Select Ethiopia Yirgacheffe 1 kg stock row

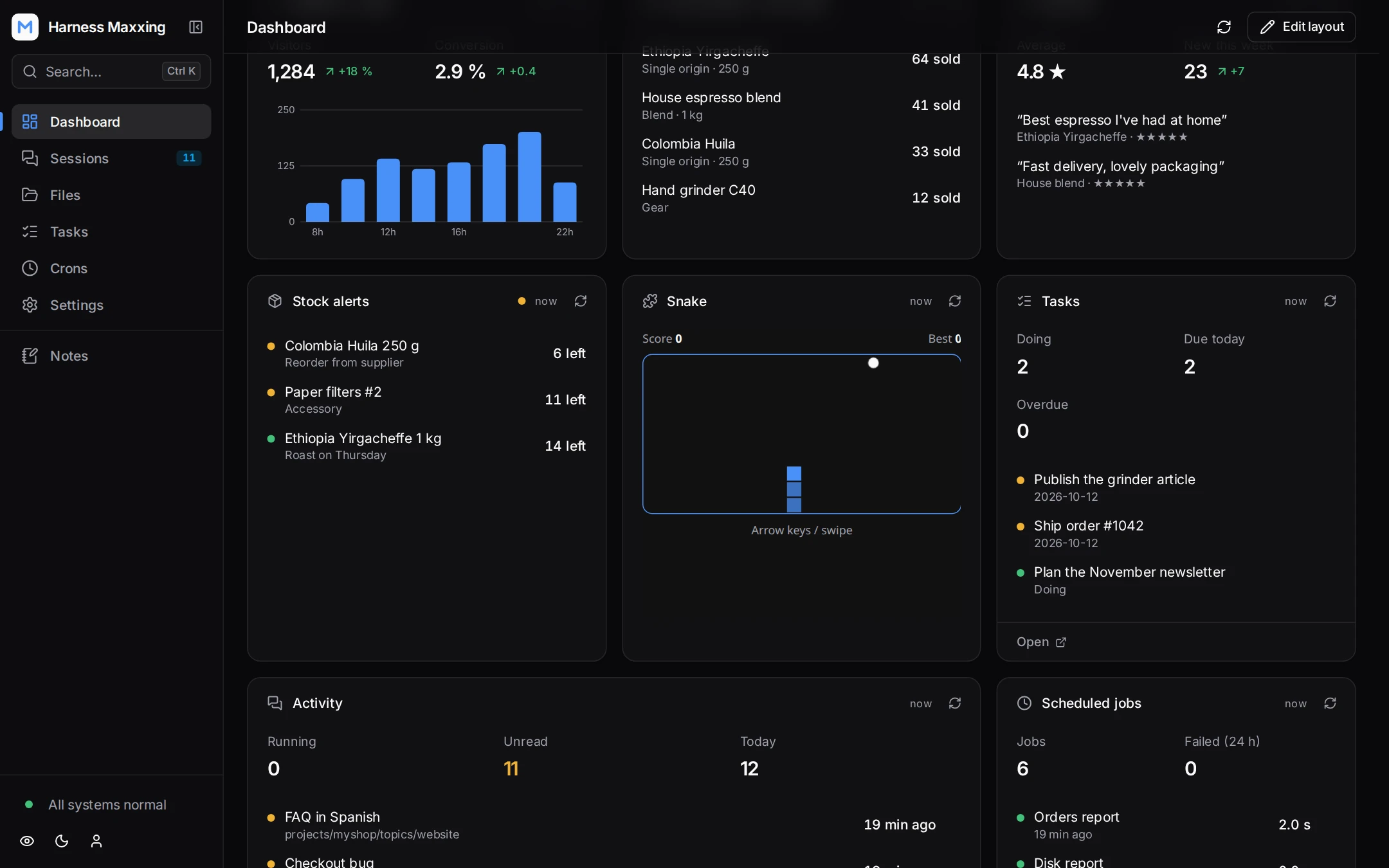426,446
